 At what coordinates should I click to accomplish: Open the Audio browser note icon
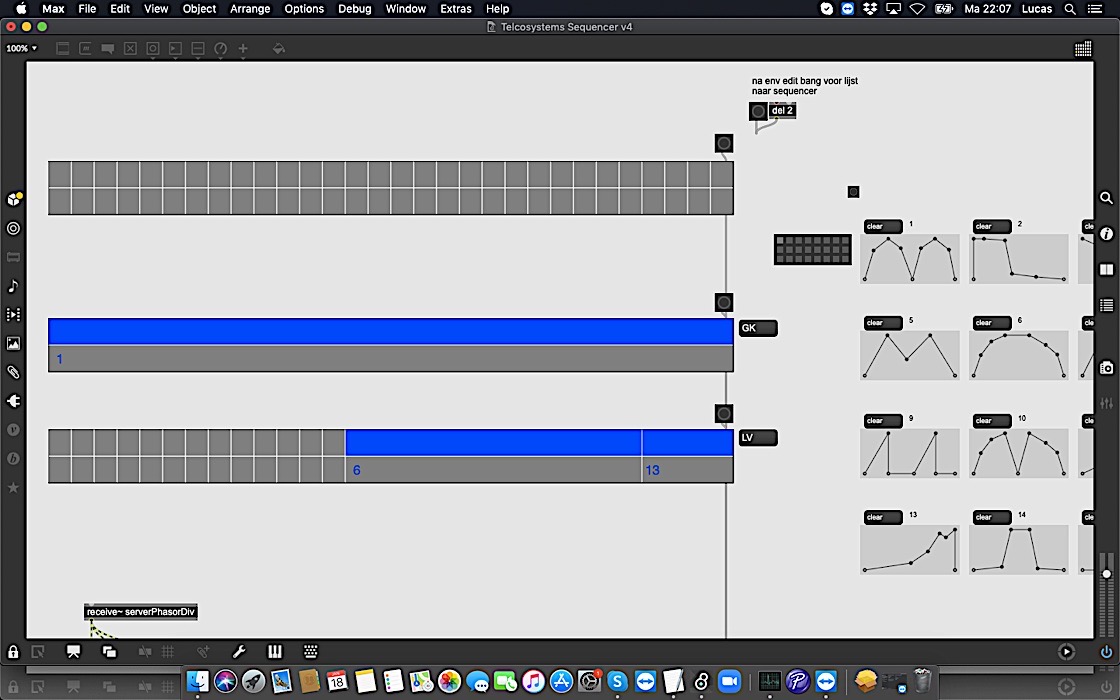[13, 286]
